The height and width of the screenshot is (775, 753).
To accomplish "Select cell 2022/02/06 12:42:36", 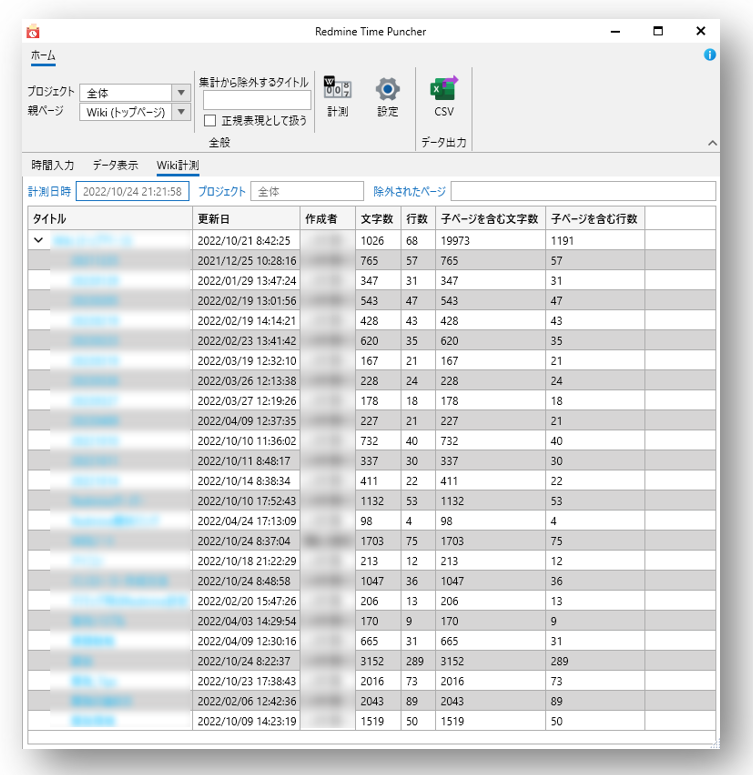I will pos(246,701).
